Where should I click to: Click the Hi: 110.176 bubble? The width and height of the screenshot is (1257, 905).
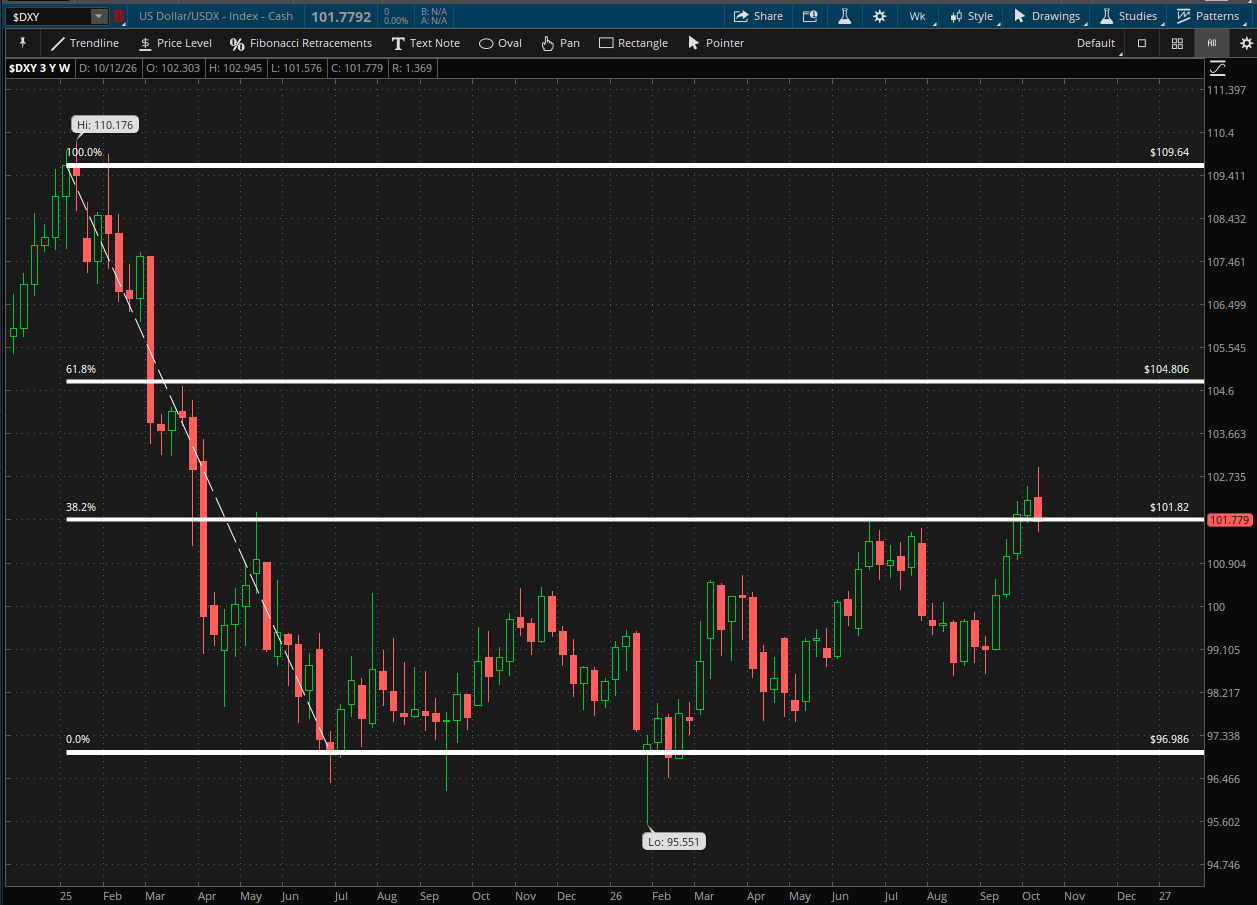coord(104,125)
